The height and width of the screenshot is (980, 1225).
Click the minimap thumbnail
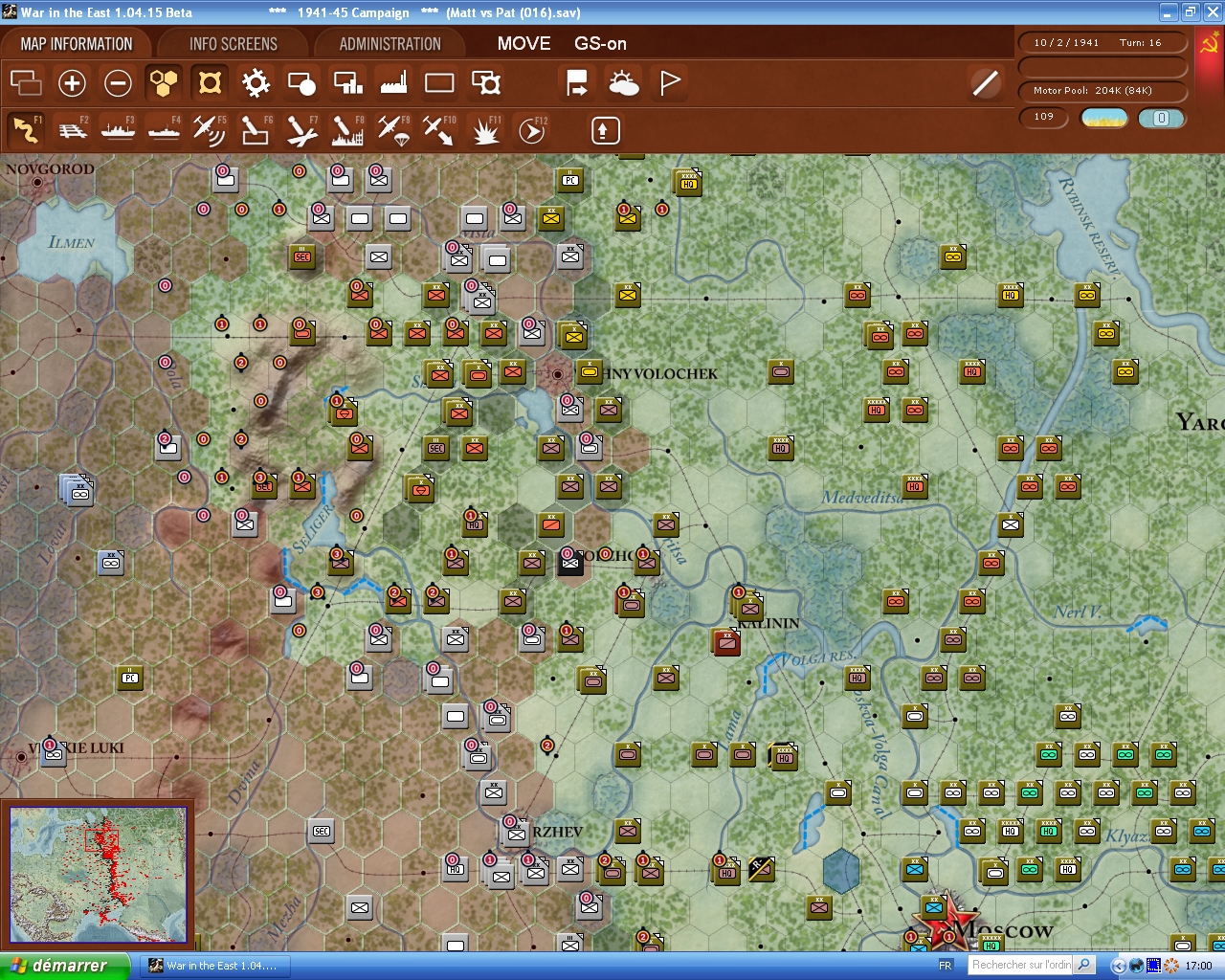[x=98, y=874]
